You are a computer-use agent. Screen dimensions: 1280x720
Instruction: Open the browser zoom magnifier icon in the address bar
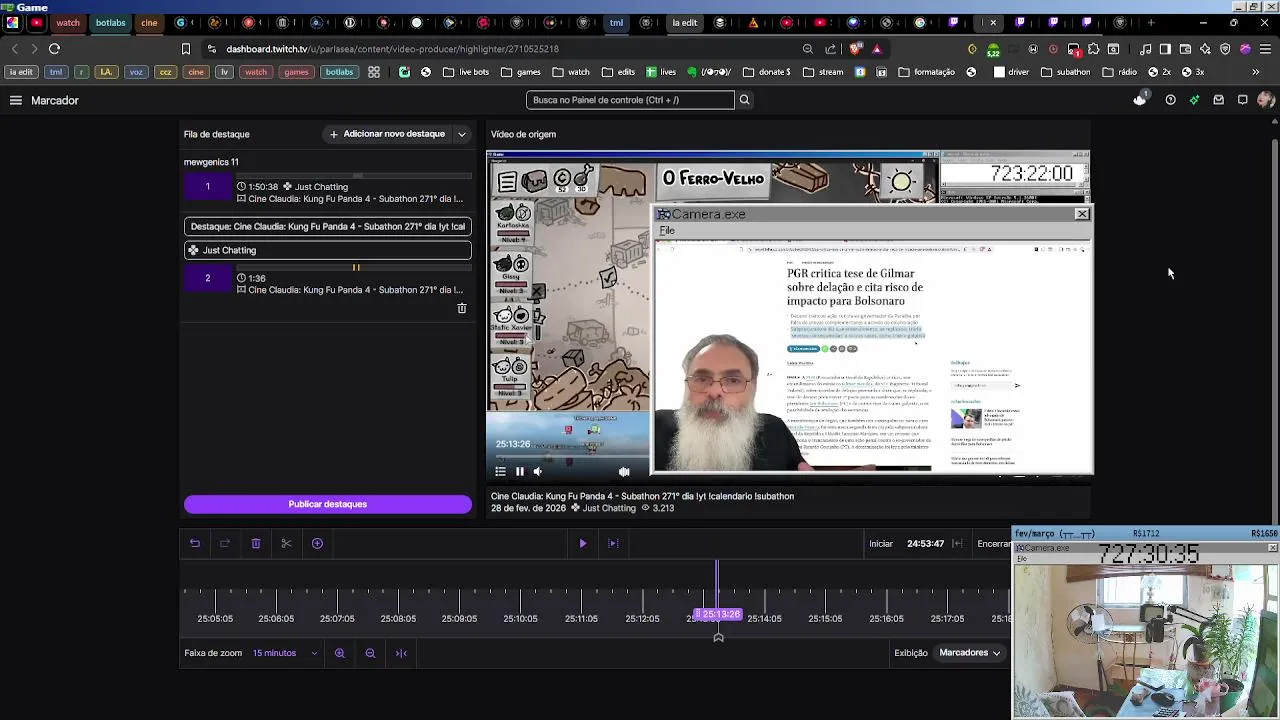(807, 48)
